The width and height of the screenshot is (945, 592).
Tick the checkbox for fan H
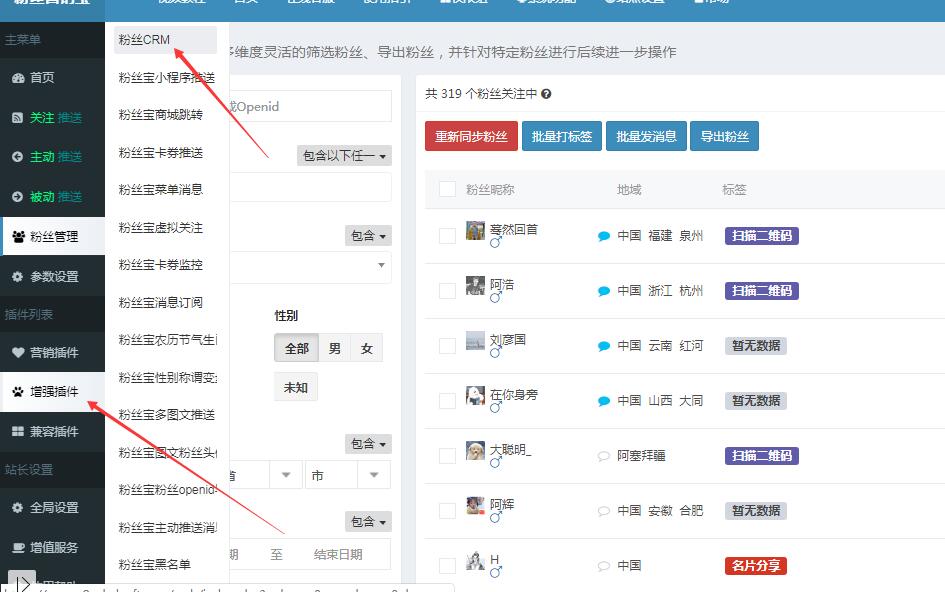coord(447,565)
